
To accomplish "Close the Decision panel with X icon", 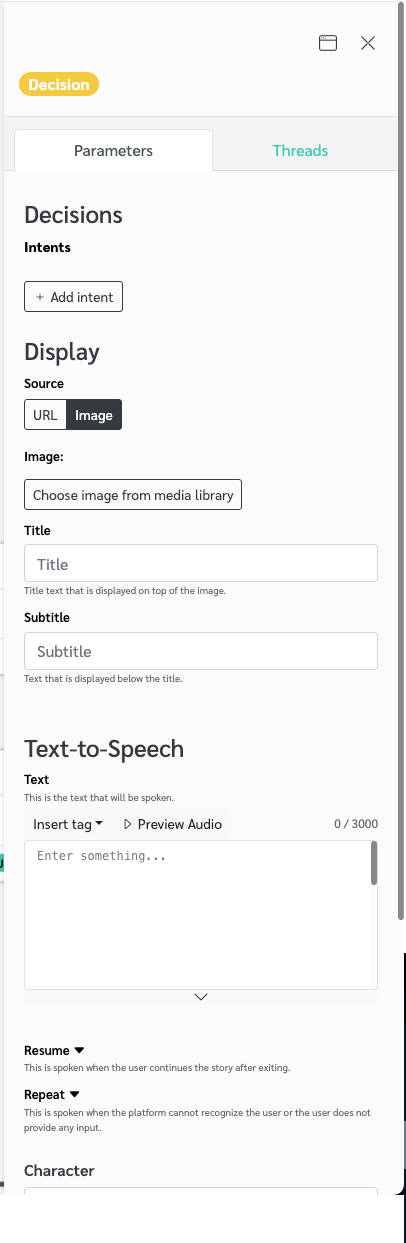I will 368,43.
